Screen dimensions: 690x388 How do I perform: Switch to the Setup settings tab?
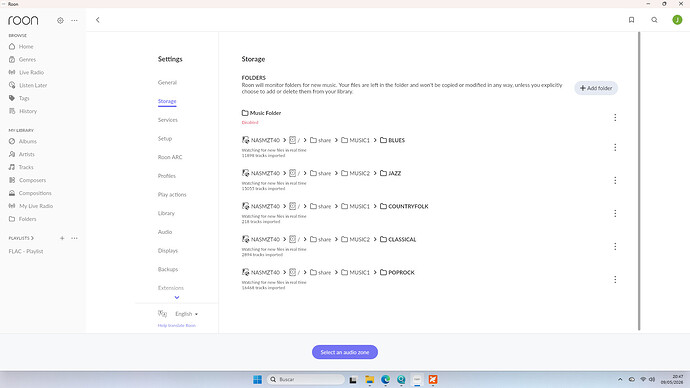165,139
